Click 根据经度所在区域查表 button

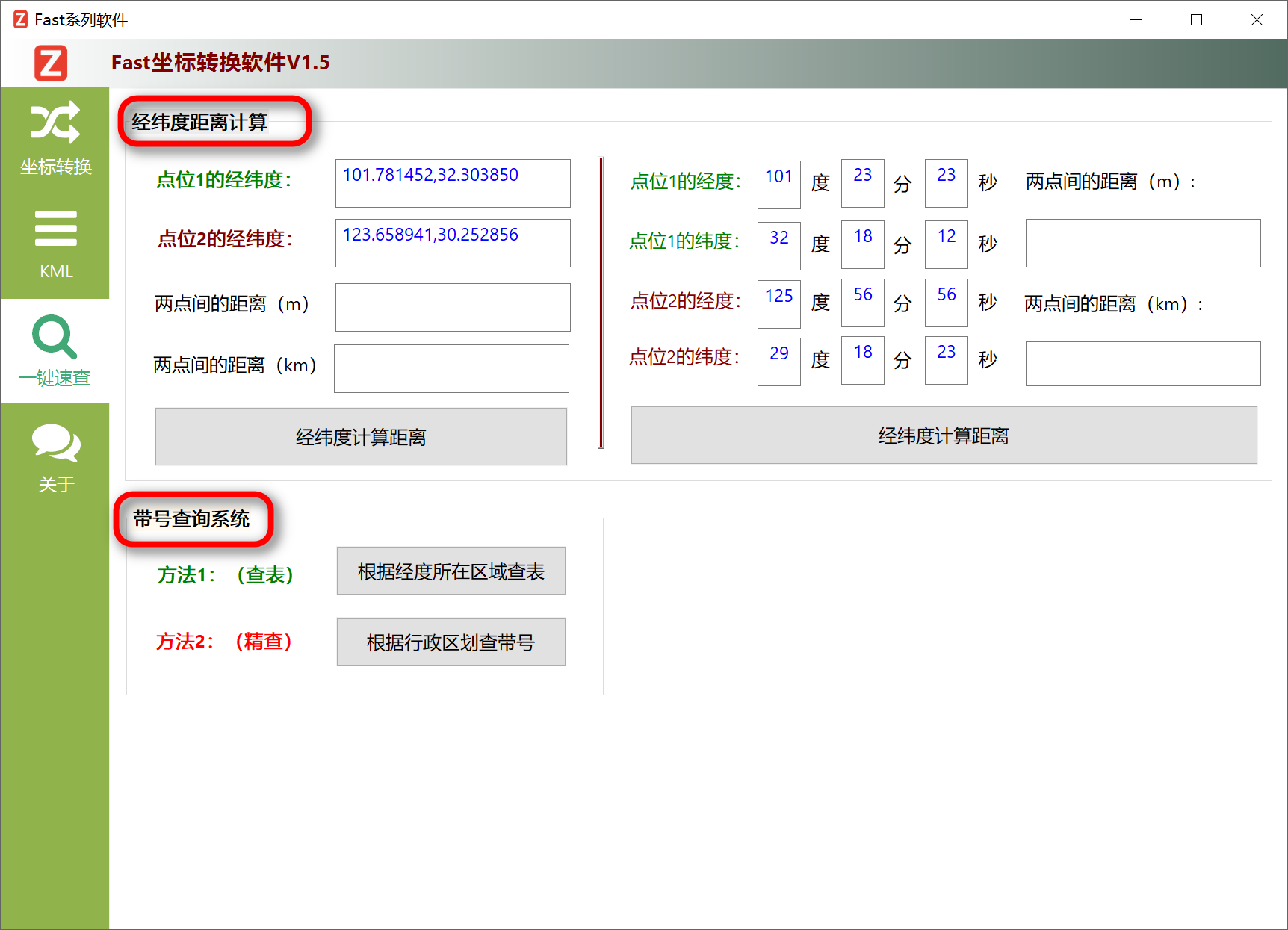point(451,571)
